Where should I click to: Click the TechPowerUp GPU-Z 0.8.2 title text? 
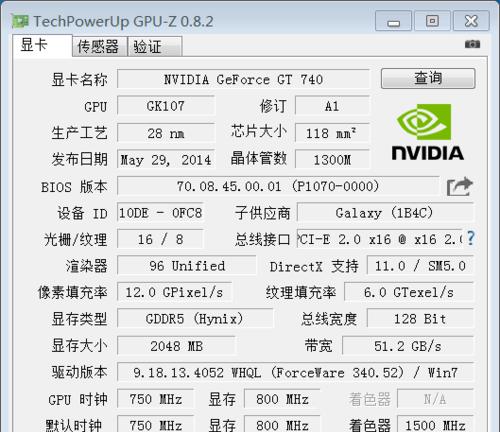point(123,21)
